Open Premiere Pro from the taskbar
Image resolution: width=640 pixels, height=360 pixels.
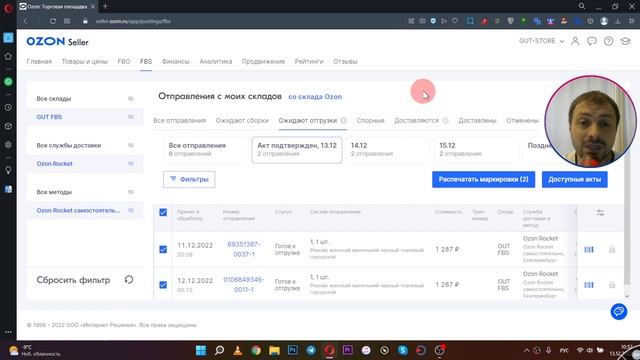point(347,350)
